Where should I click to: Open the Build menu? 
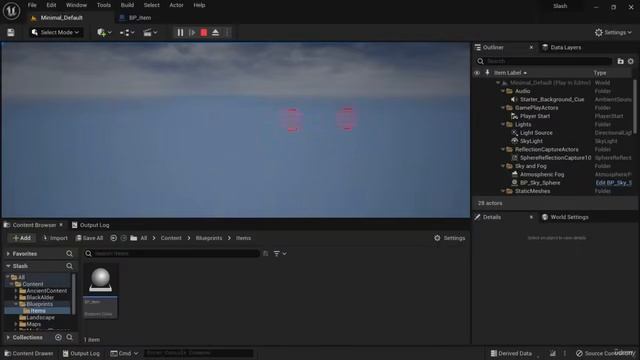click(x=127, y=5)
